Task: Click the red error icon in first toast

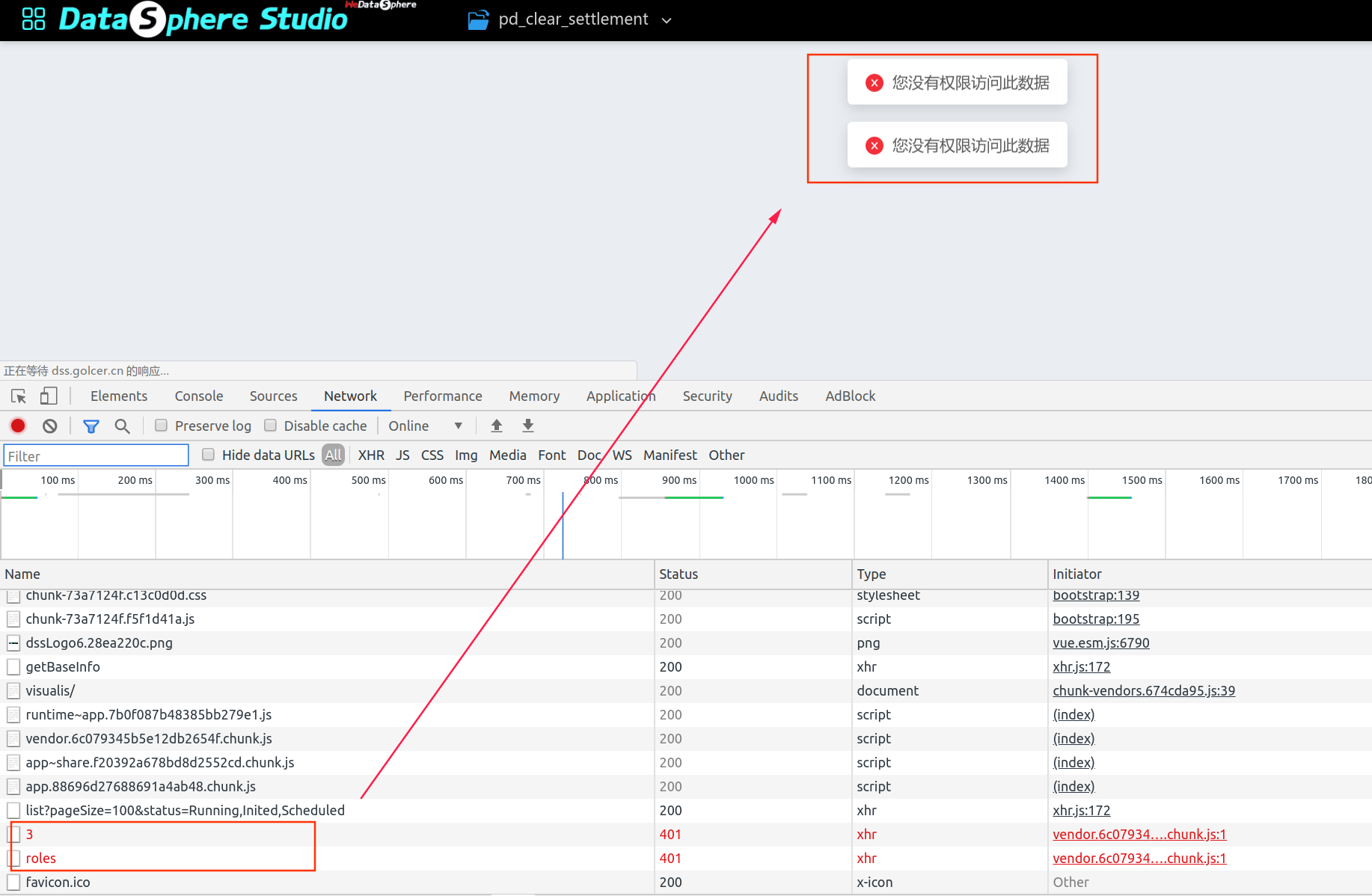Action: [x=874, y=82]
